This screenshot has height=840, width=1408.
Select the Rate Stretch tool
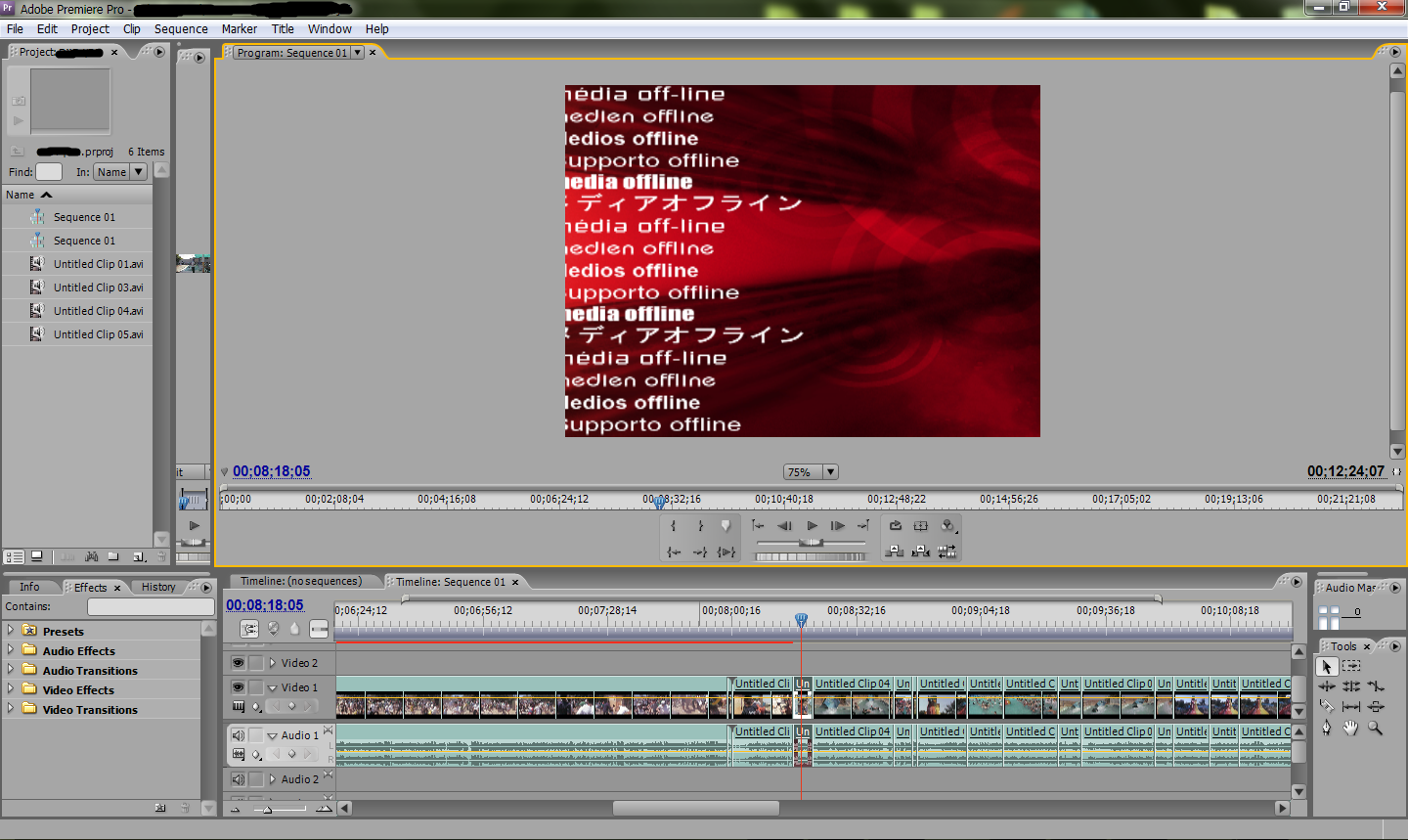1376,686
